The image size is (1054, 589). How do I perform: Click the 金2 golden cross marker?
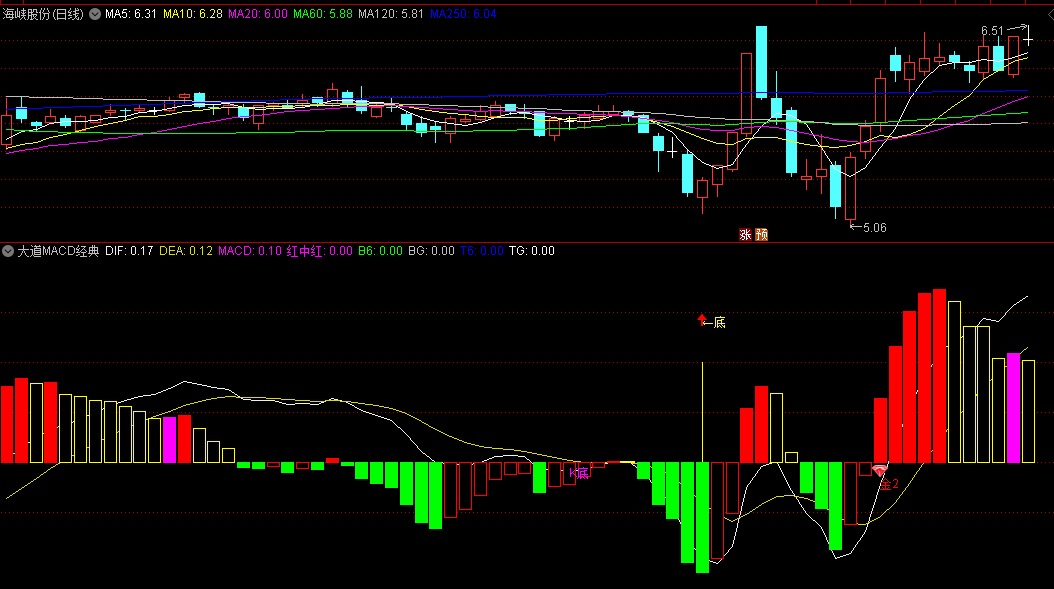pyautogui.click(x=889, y=483)
